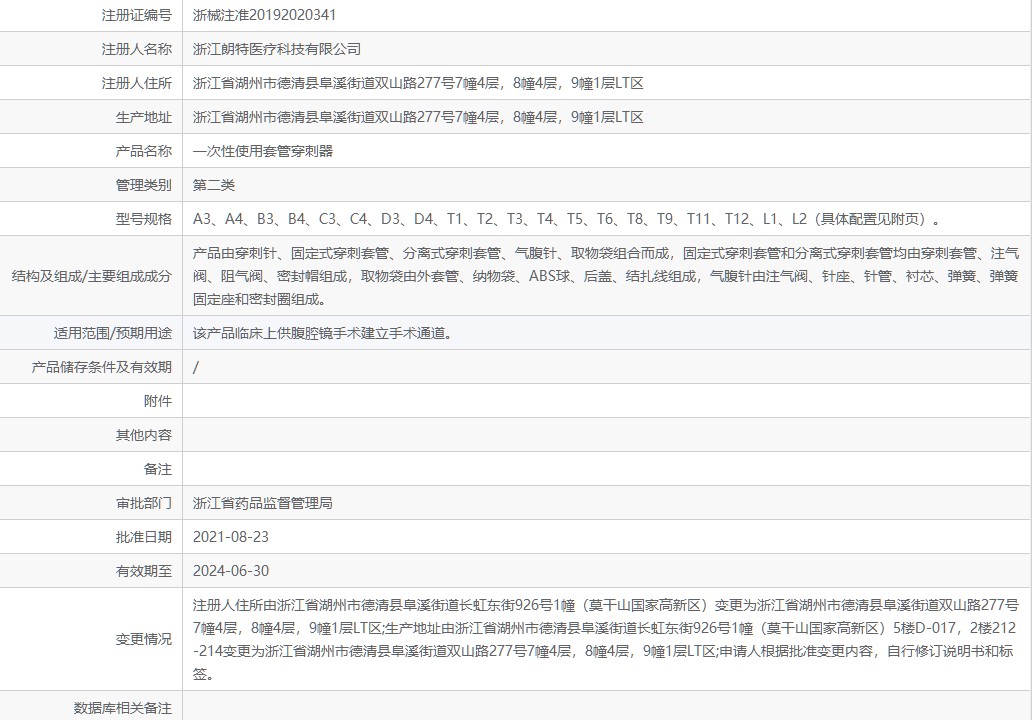This screenshot has height=720, width=1033.
Task: Click the 变更情况 label
Action: (144, 640)
